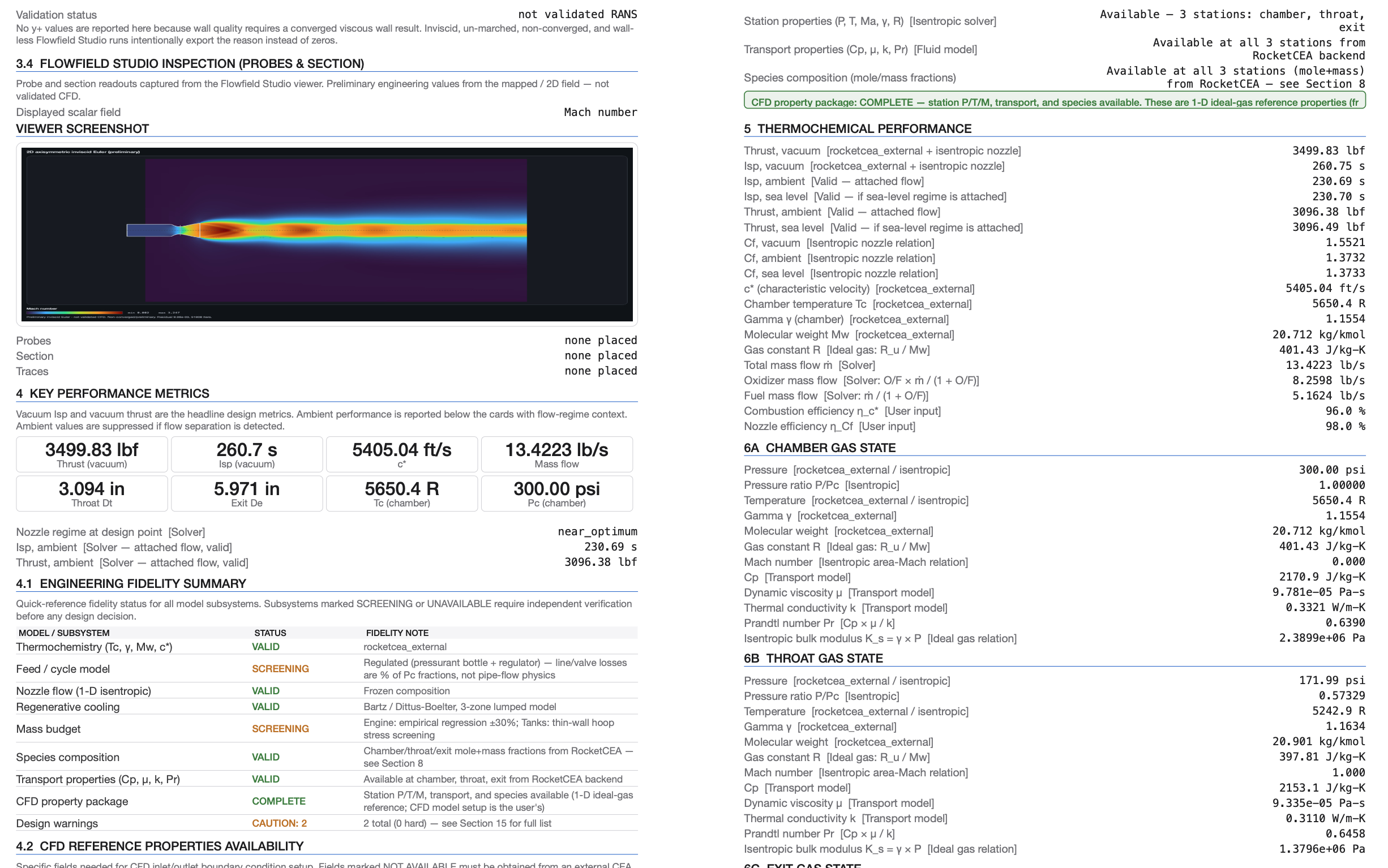
Task: Click the 'near_optimum' nozzle regime value
Action: [x=597, y=531]
